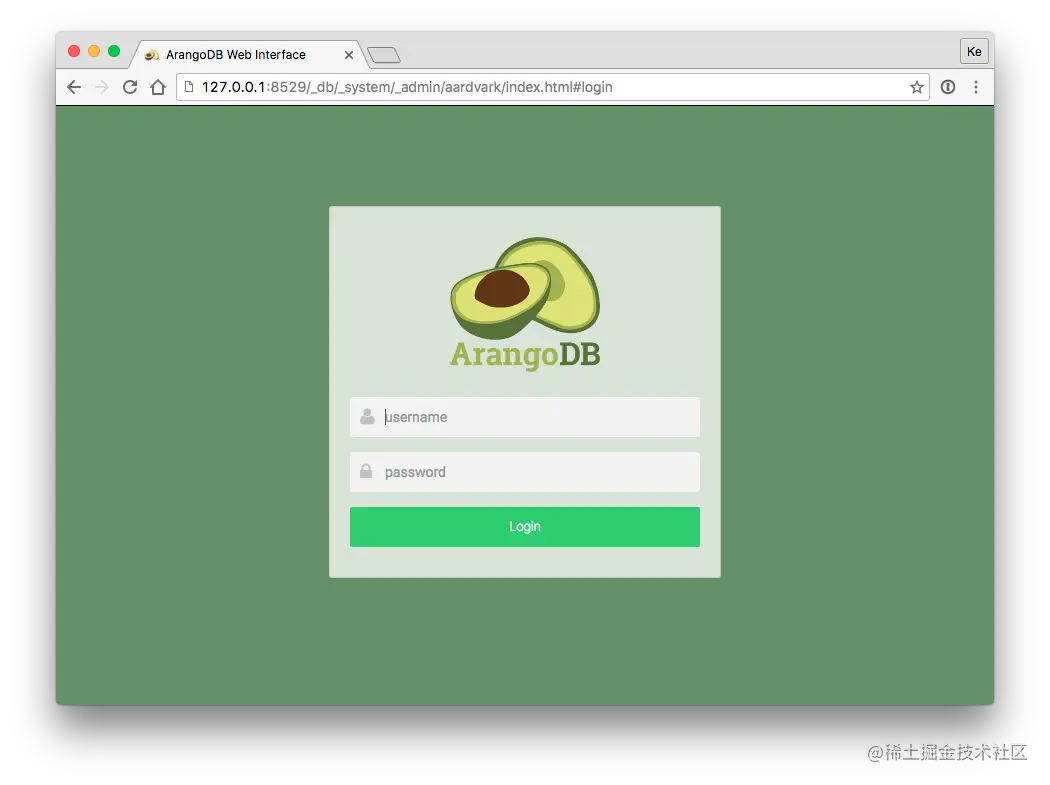Maximize the window with the green button

114,51
